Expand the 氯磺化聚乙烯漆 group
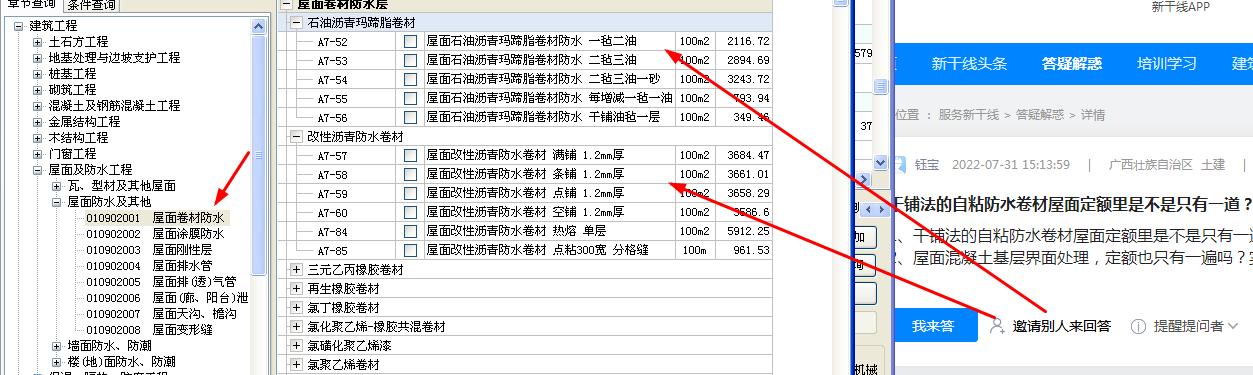This screenshot has width=1253, height=375. (296, 346)
